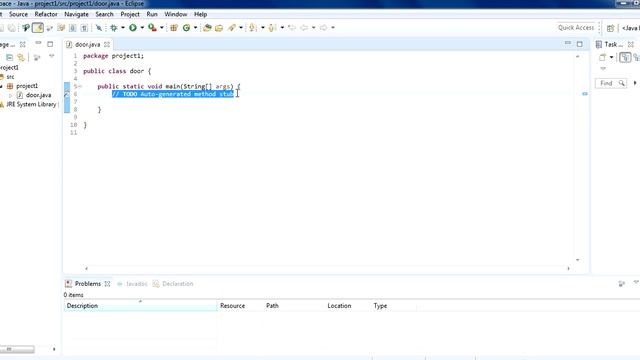Open Search dropdown arrow
This screenshot has width=640, height=360.
click(x=241, y=28)
